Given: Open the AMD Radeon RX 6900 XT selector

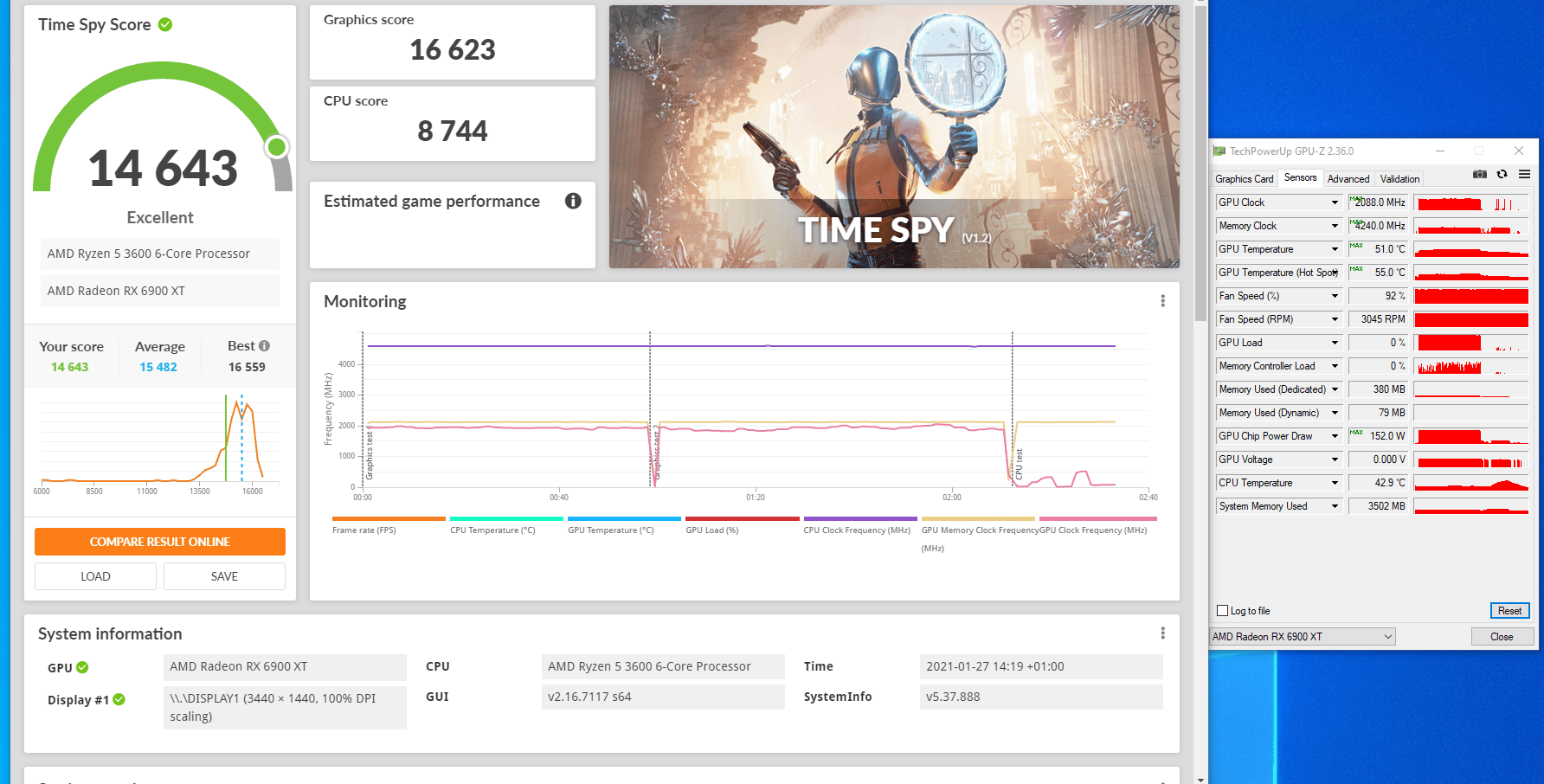Looking at the screenshot, I should pyautogui.click(x=1303, y=637).
